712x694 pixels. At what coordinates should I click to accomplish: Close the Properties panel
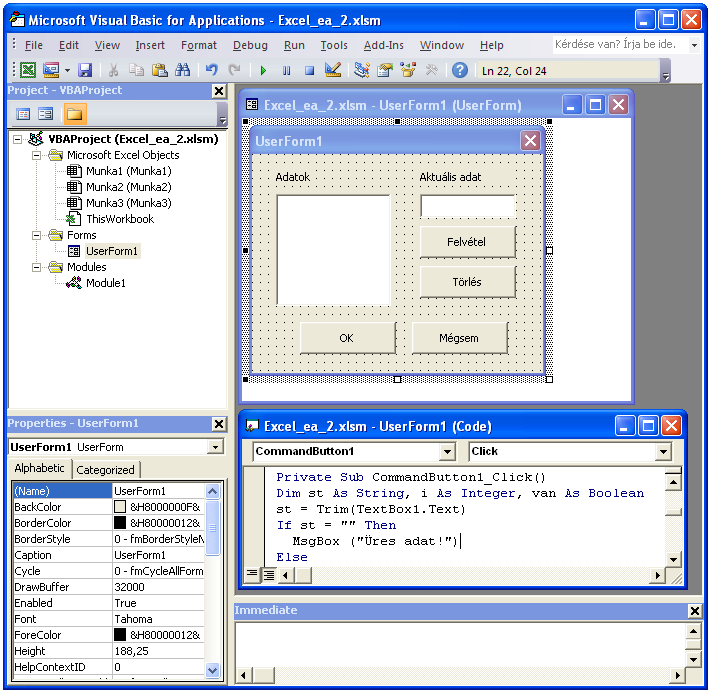click(219, 424)
